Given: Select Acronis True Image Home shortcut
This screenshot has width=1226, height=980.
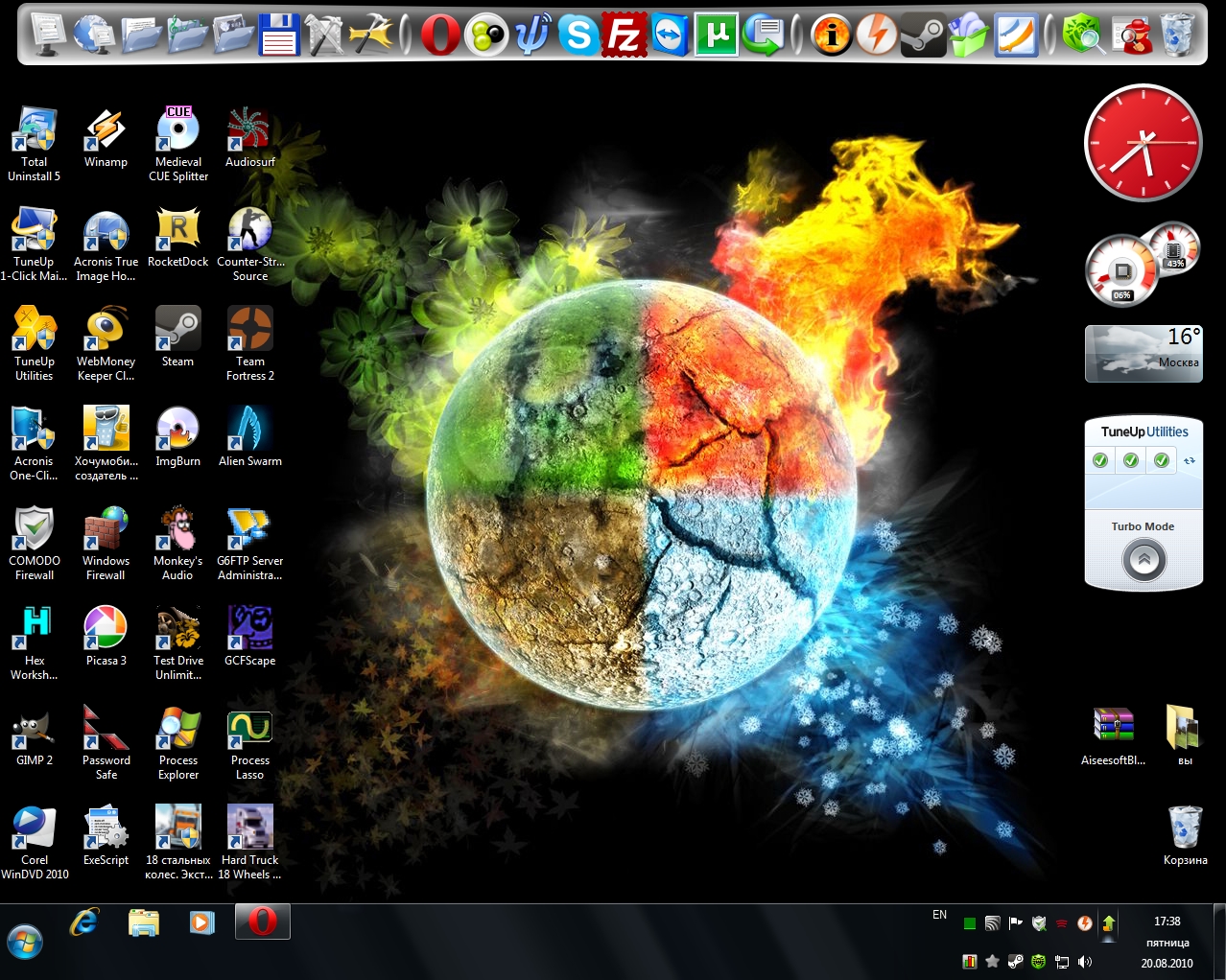Looking at the screenshot, I should (x=106, y=245).
